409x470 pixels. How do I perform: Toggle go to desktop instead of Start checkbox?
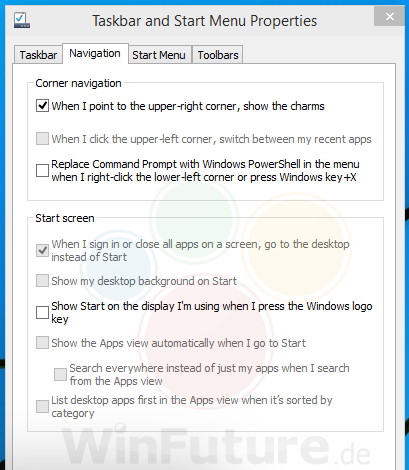(x=42, y=250)
